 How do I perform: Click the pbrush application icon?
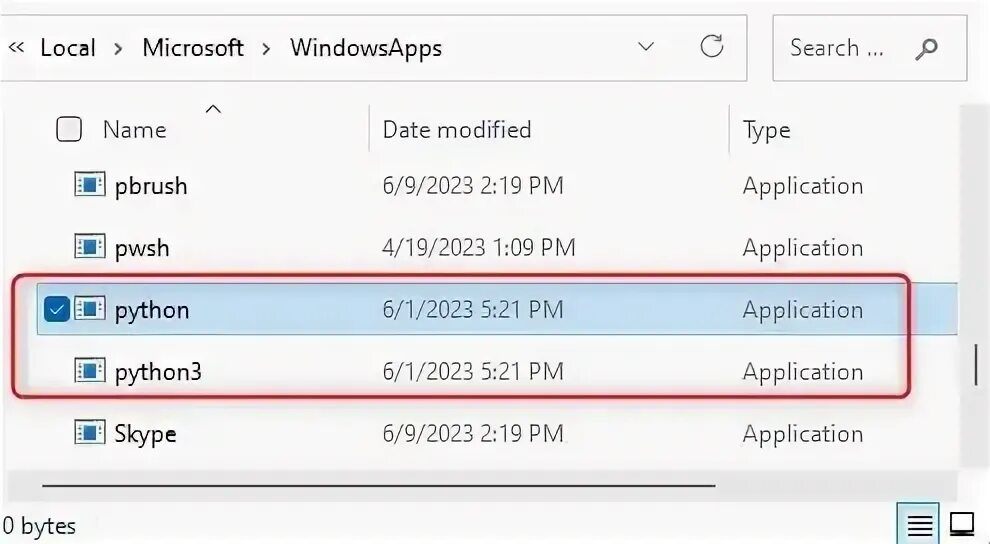[90, 185]
